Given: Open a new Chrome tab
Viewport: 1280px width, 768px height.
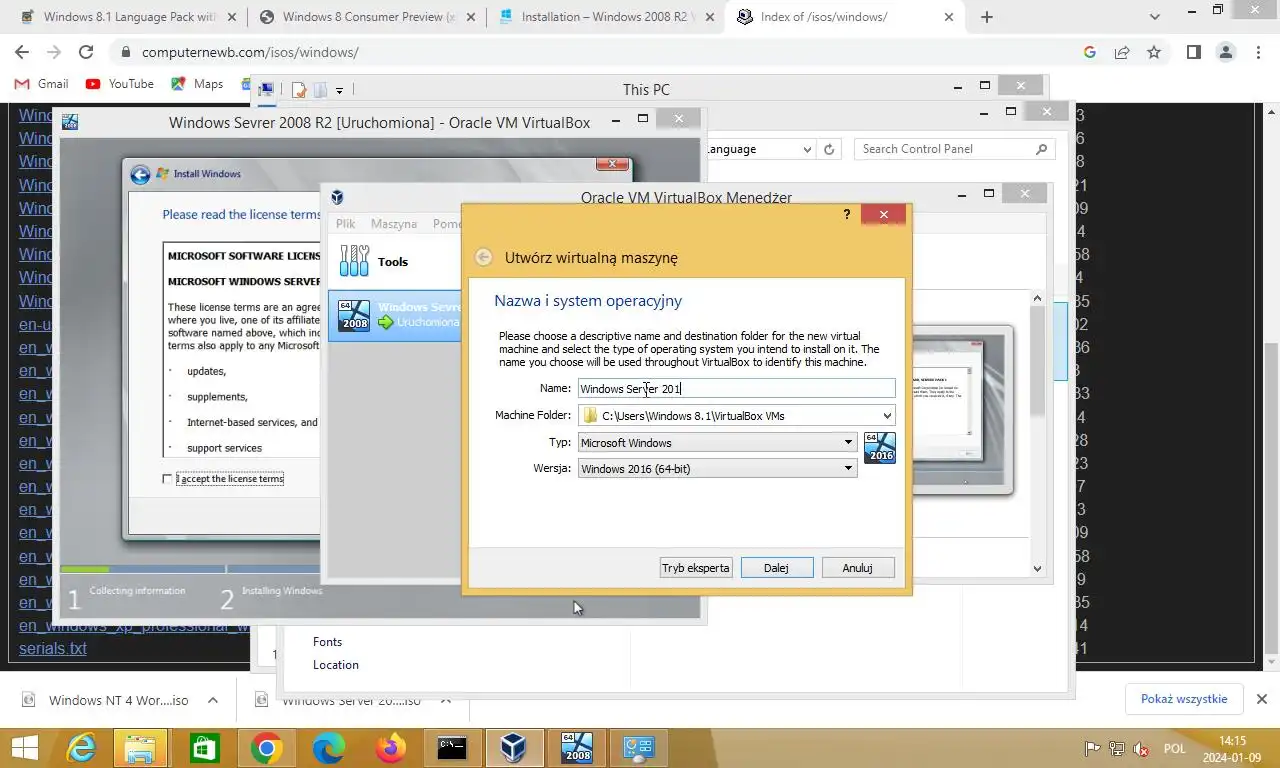Looking at the screenshot, I should (987, 17).
